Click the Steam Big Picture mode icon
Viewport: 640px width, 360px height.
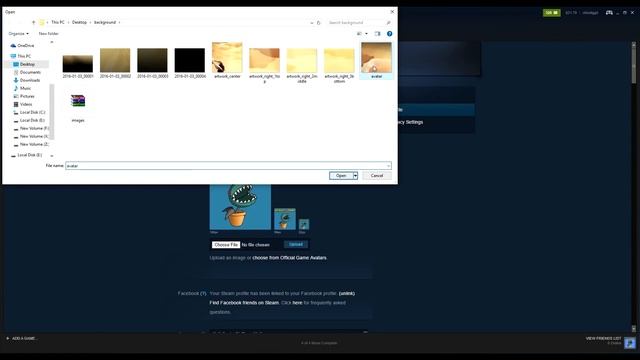point(609,13)
